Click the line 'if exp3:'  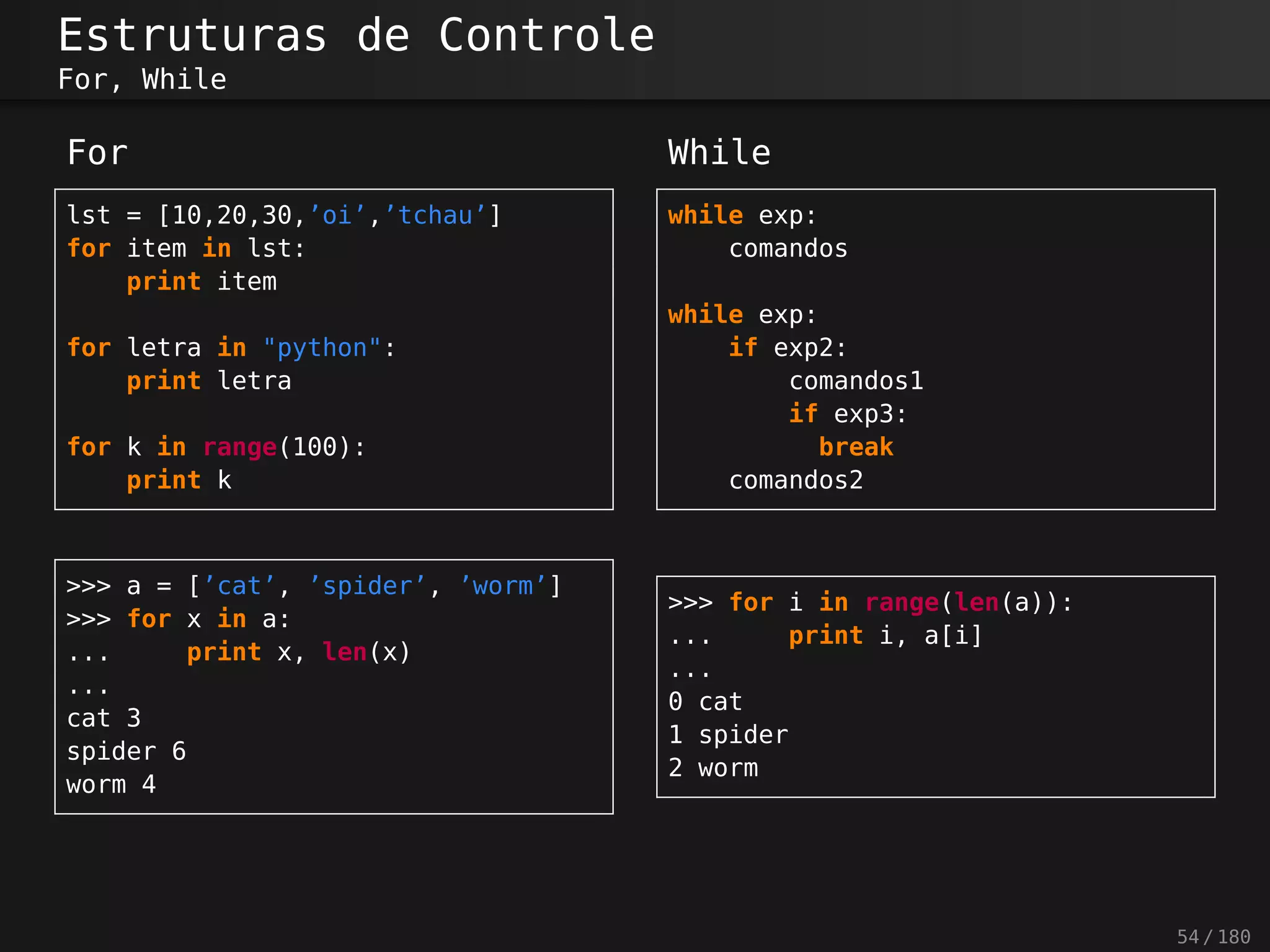848,414
